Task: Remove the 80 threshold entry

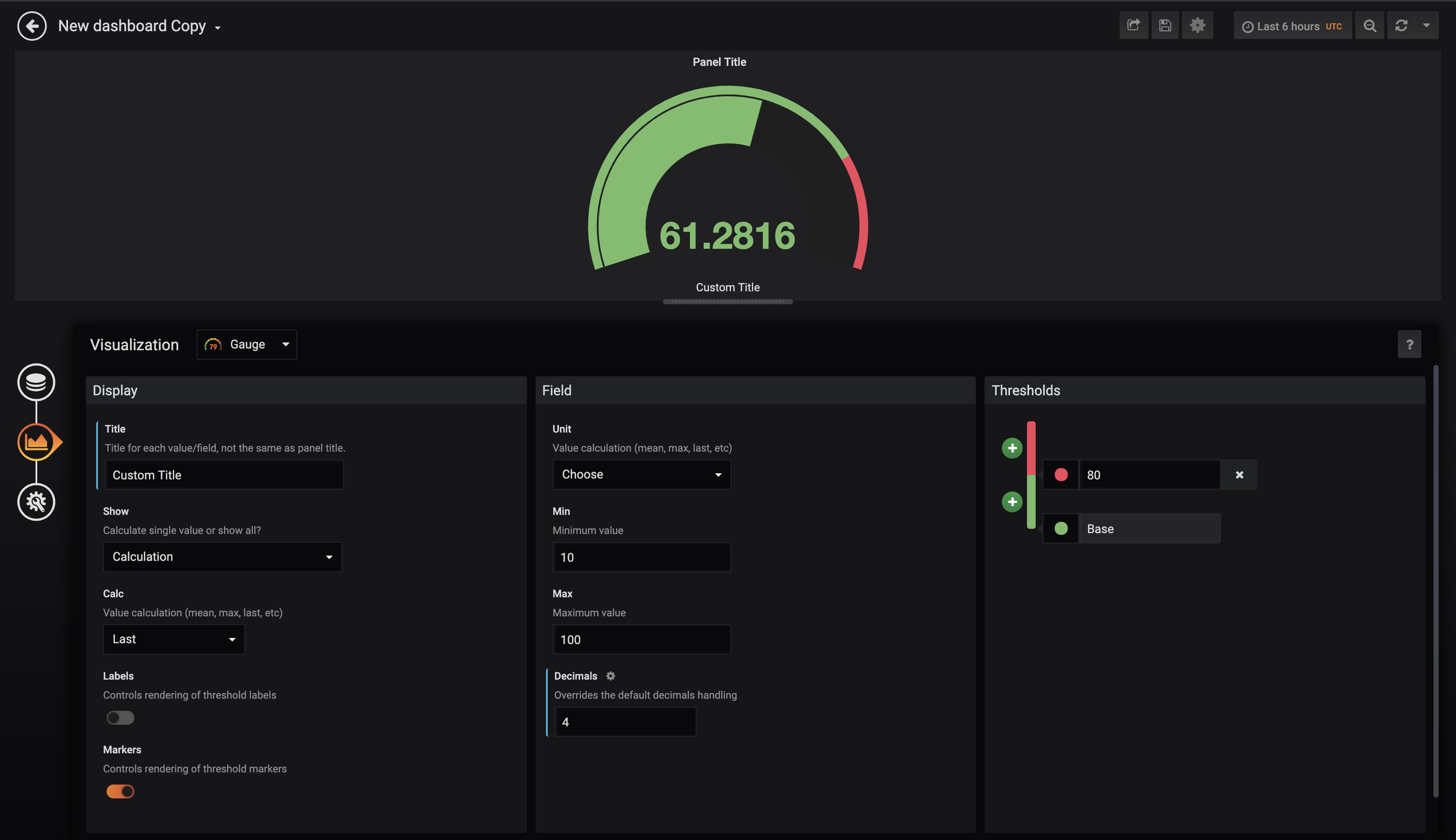Action: tap(1238, 474)
